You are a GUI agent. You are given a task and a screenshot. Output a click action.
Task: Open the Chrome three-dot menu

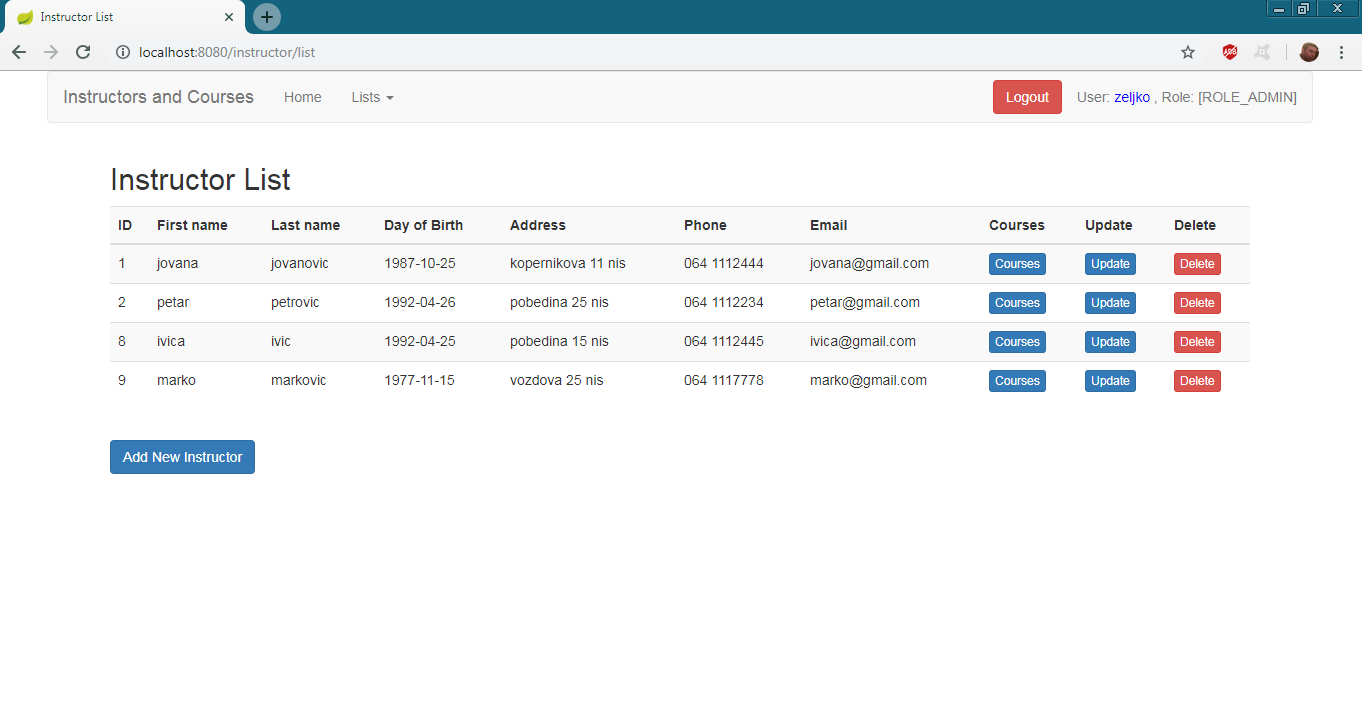[1341, 52]
